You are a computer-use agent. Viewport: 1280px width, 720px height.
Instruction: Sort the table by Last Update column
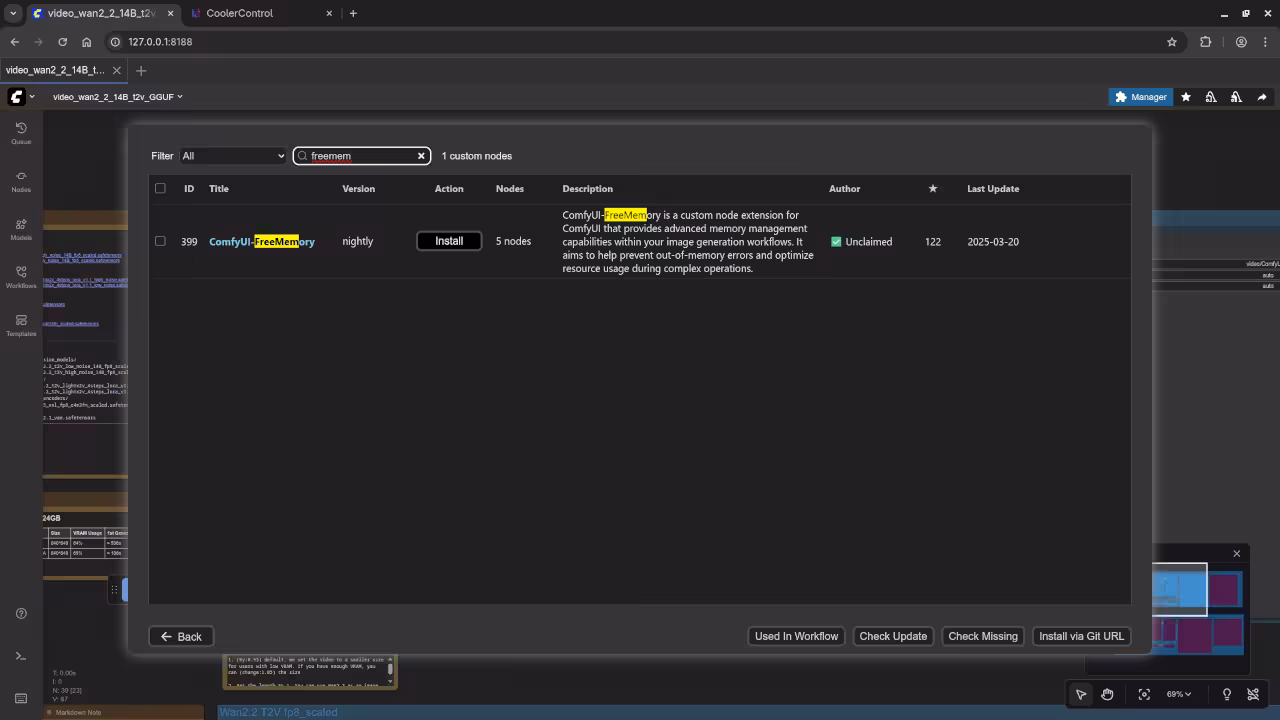coord(992,188)
